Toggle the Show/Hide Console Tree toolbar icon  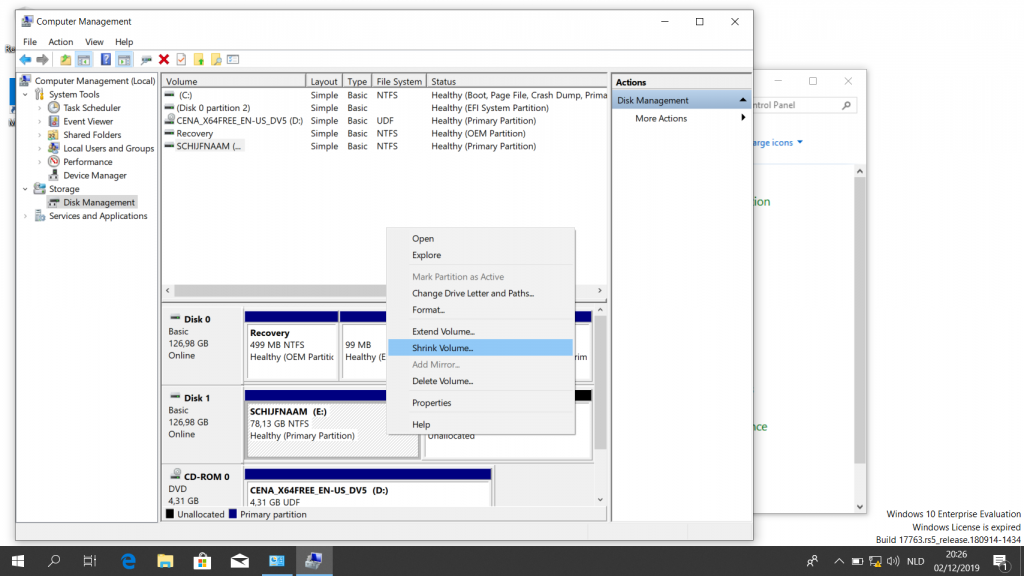coord(84,59)
